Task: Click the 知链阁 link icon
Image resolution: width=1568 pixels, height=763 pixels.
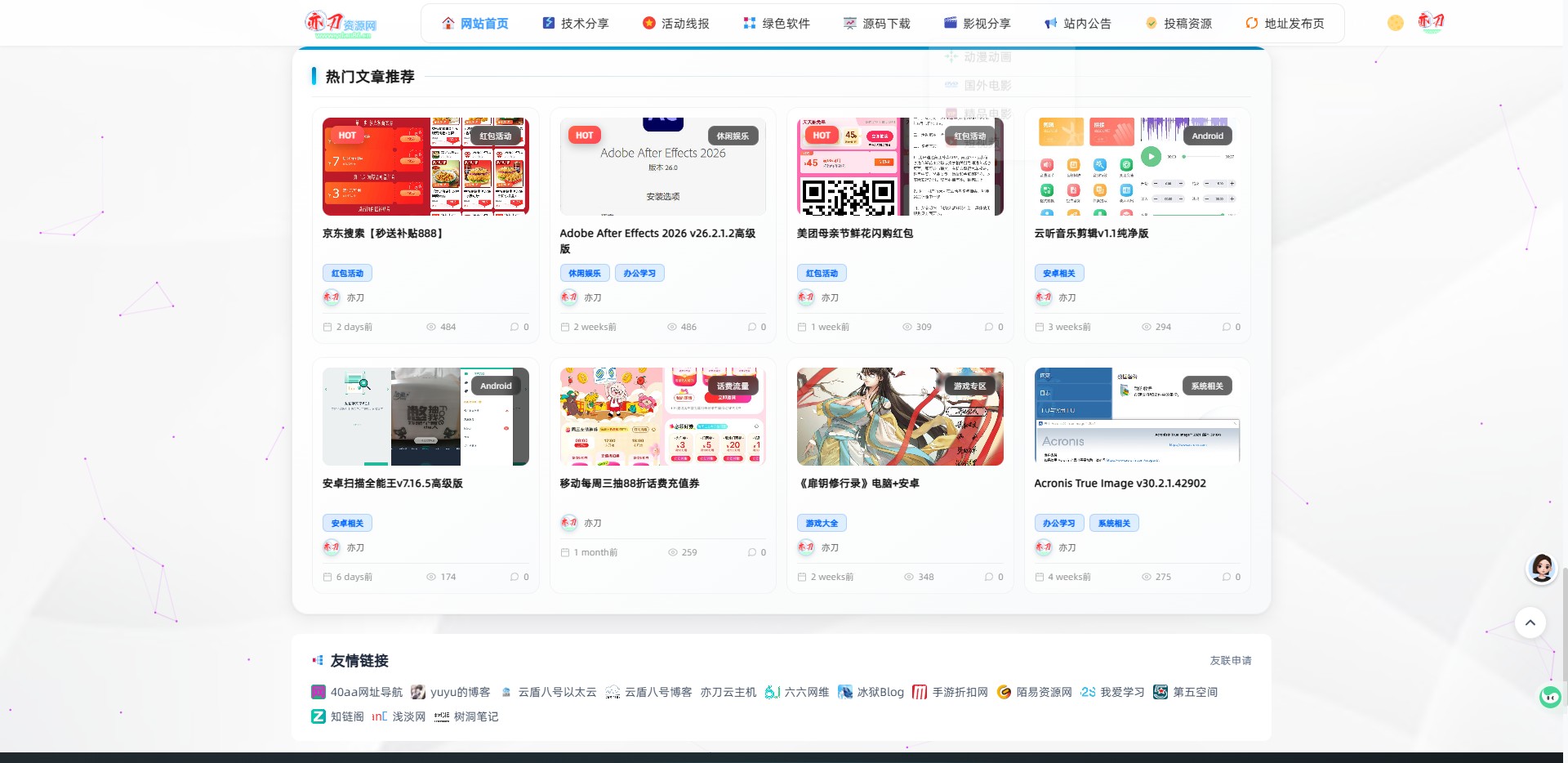Action: point(318,716)
